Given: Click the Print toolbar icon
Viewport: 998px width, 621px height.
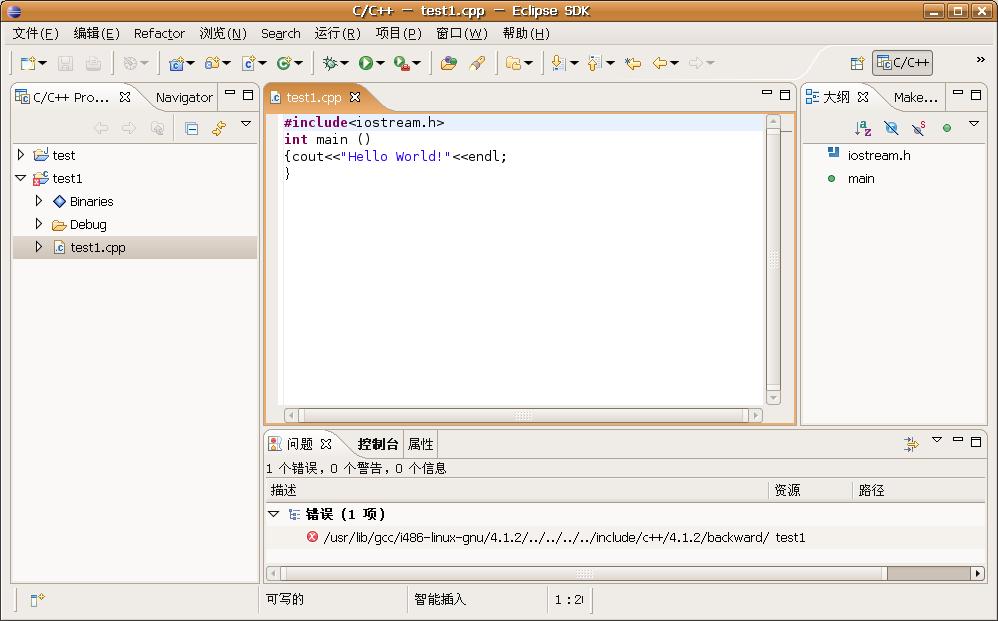Looking at the screenshot, I should 93,63.
